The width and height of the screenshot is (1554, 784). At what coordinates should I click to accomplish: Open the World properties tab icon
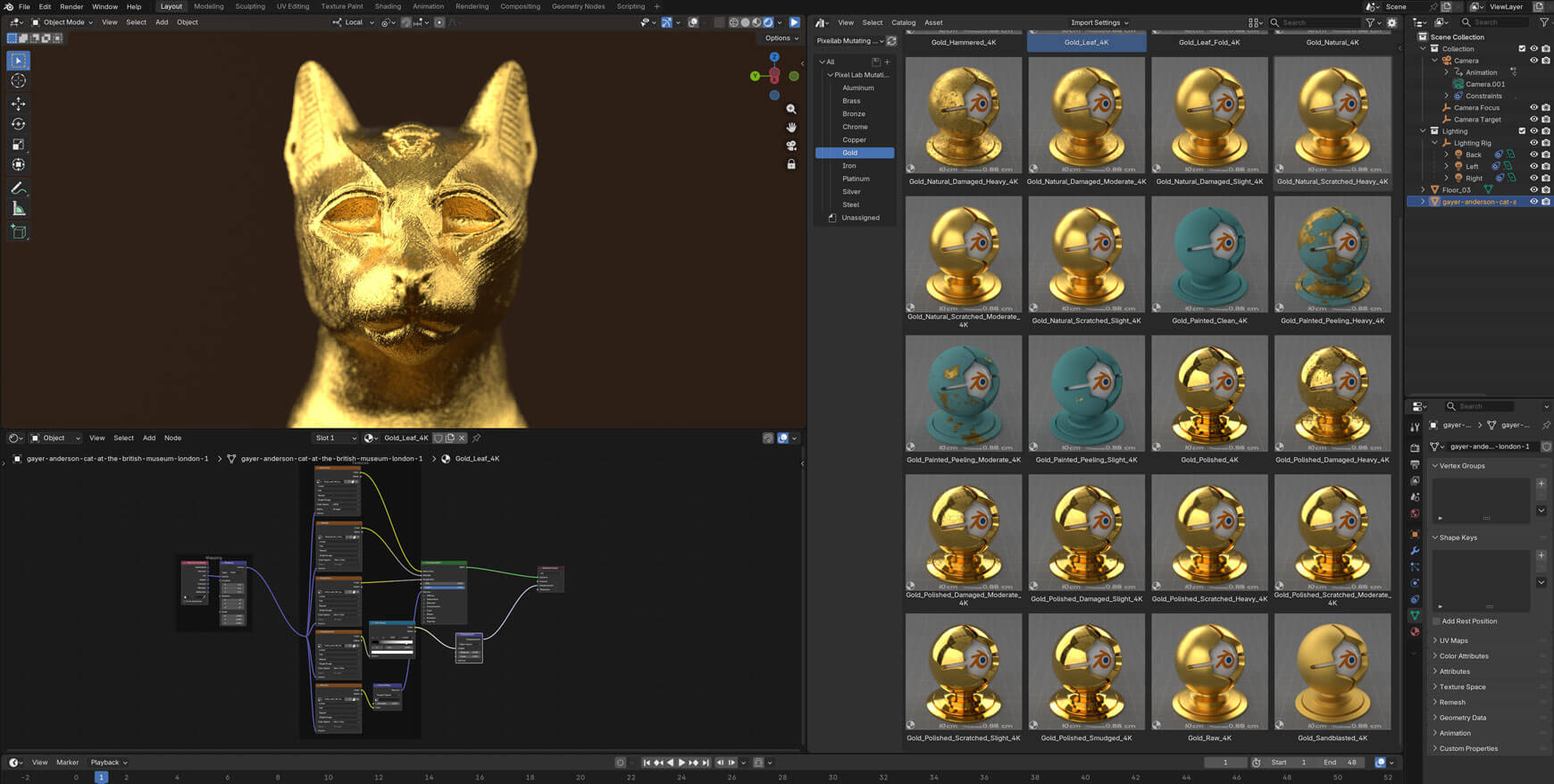[x=1415, y=513]
